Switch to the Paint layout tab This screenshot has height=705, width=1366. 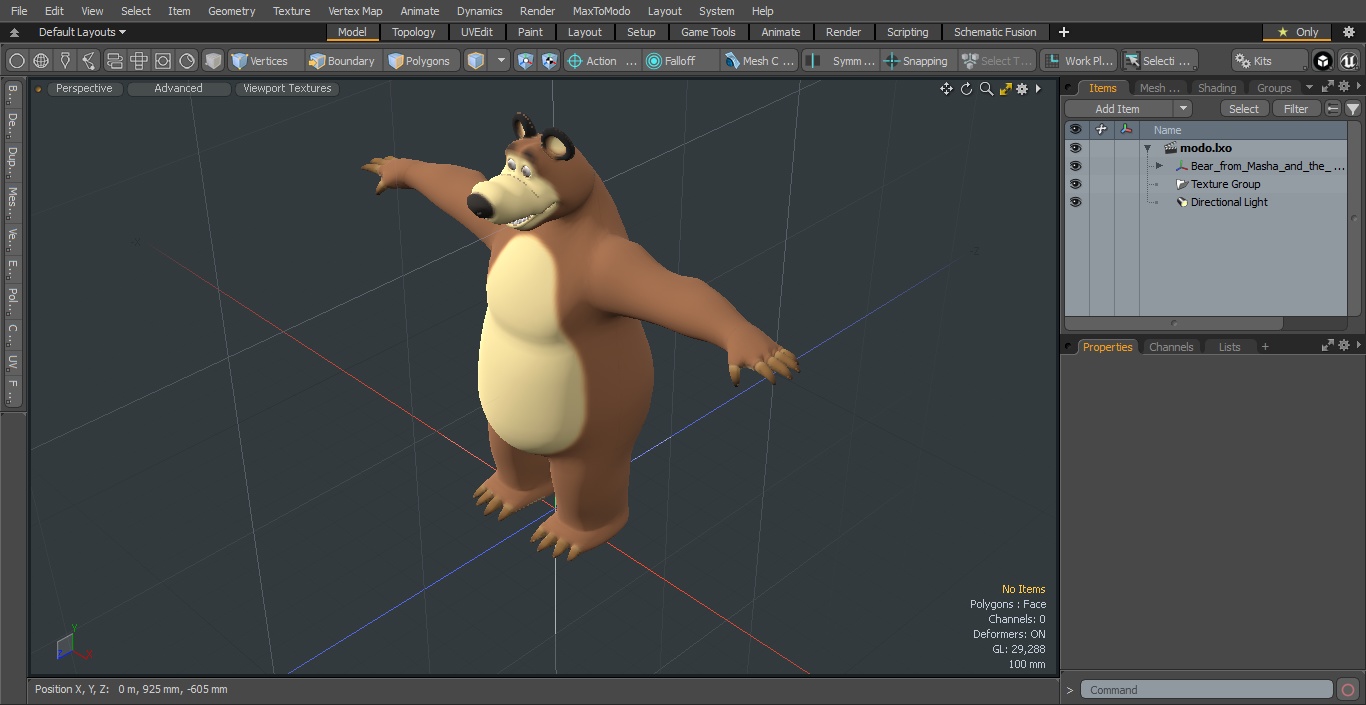(531, 32)
